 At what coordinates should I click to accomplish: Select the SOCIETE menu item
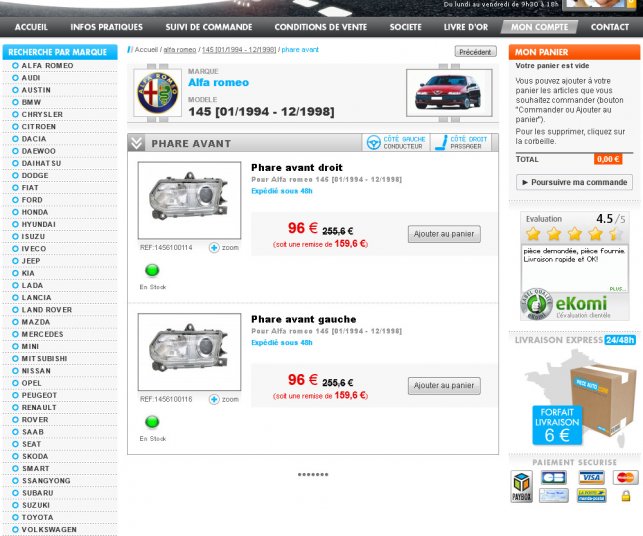coord(406,27)
